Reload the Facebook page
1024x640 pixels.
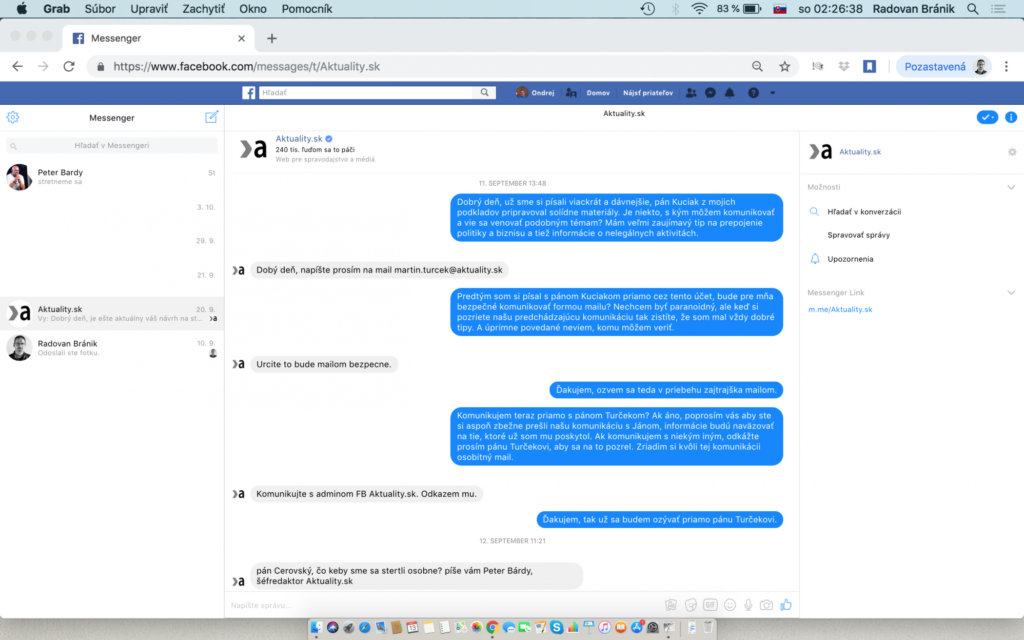pyautogui.click(x=69, y=66)
